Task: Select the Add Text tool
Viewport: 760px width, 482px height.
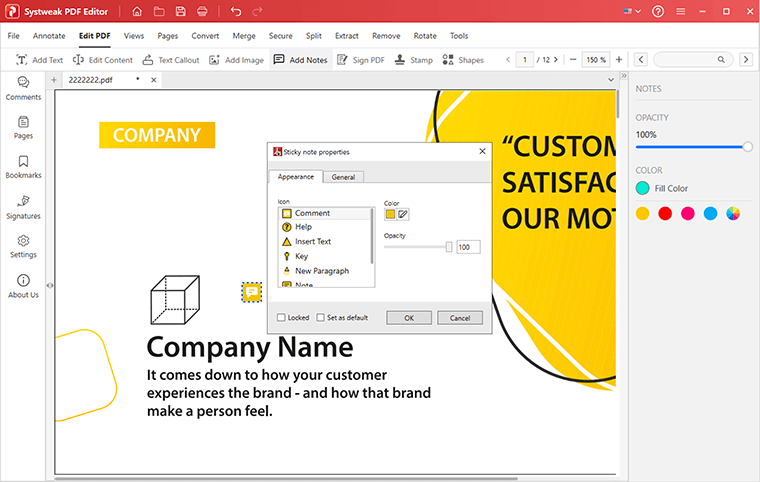Action: tap(39, 60)
